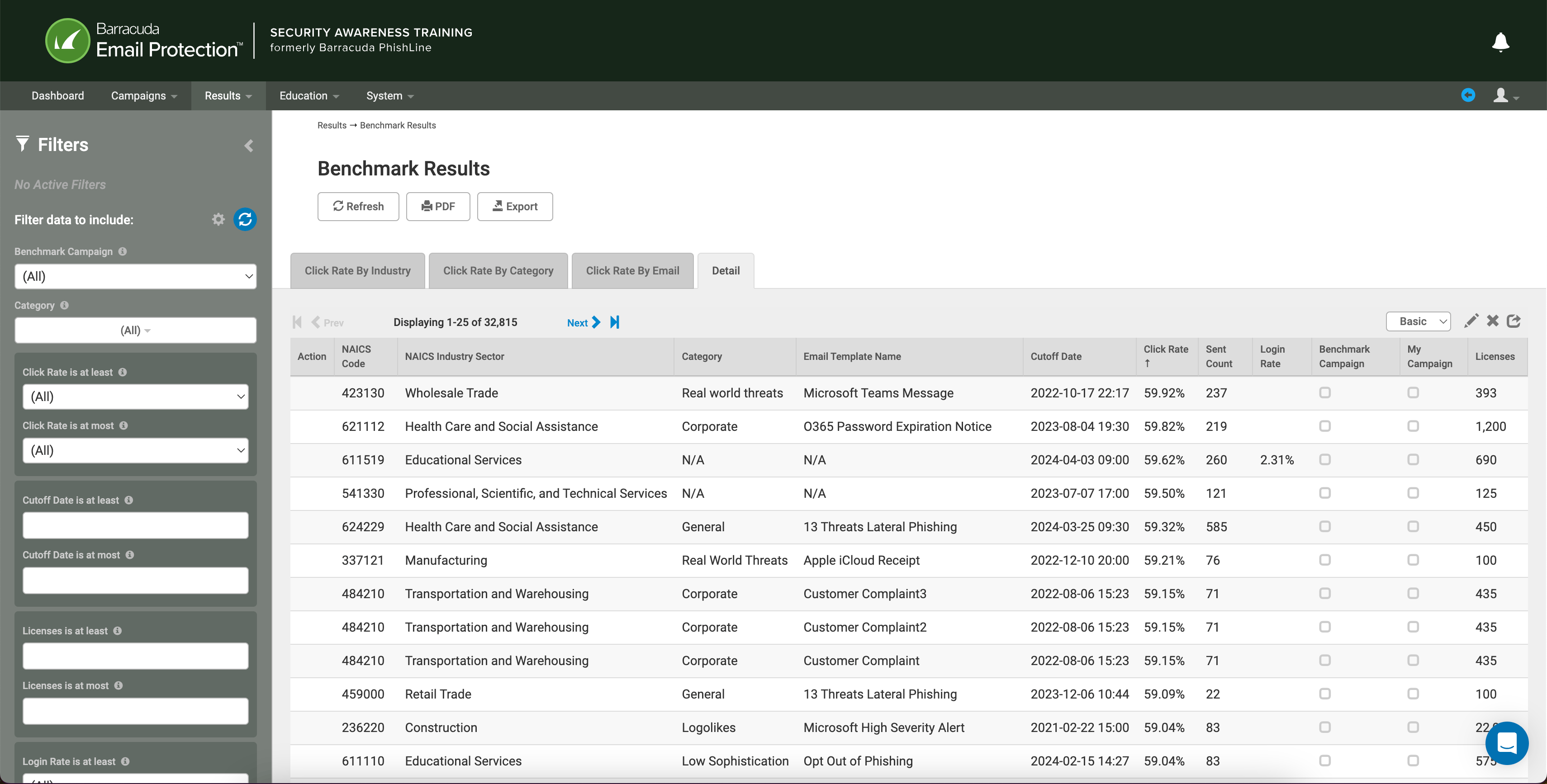Click the export grid icon beside the pencil

click(x=1514, y=321)
